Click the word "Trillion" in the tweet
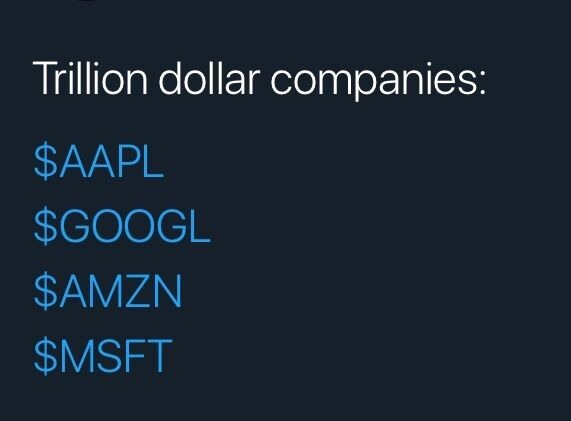 point(90,78)
